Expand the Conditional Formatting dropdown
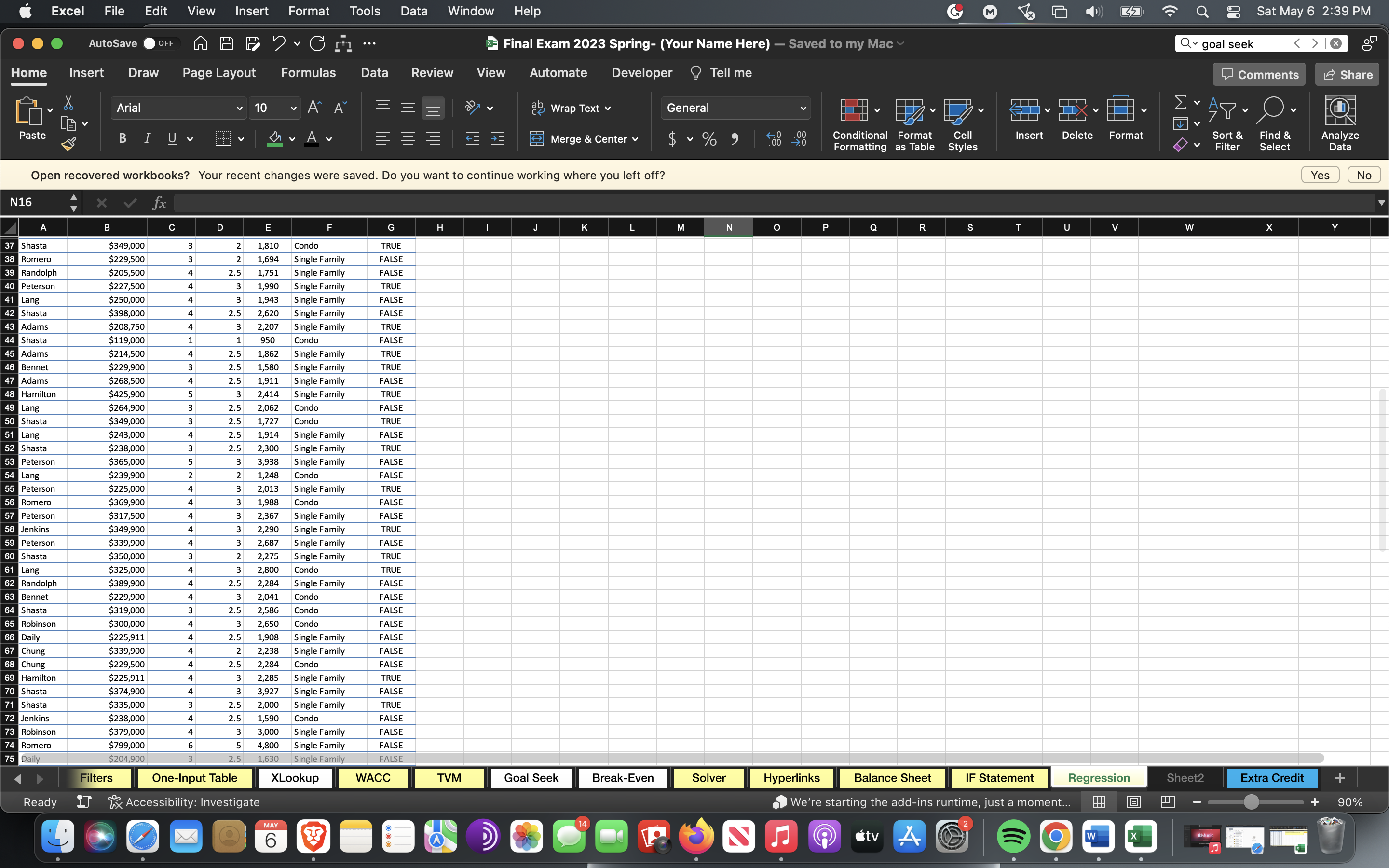The width and height of the screenshot is (1389, 868). click(877, 109)
